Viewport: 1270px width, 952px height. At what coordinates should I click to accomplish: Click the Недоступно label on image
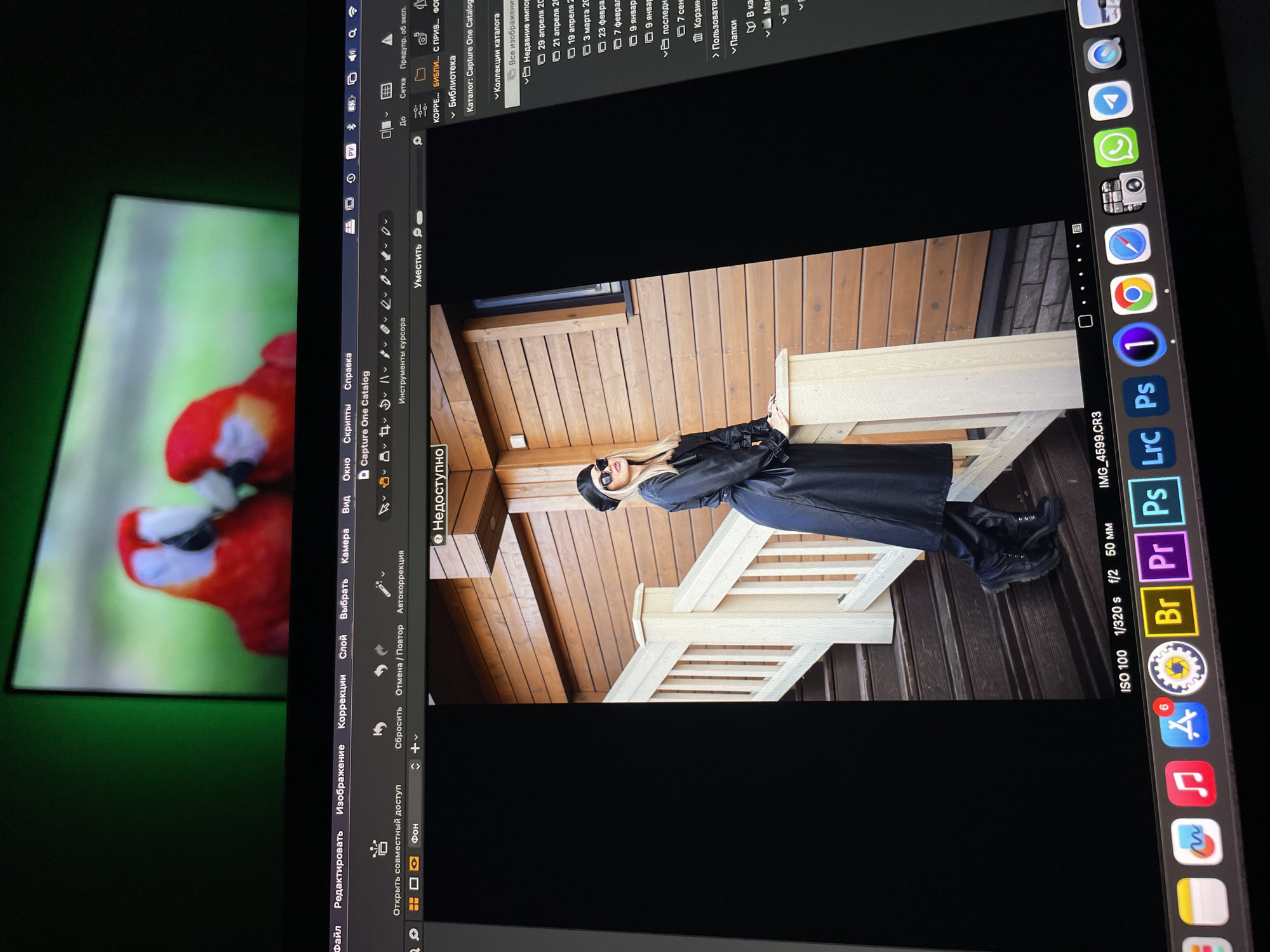(x=438, y=494)
